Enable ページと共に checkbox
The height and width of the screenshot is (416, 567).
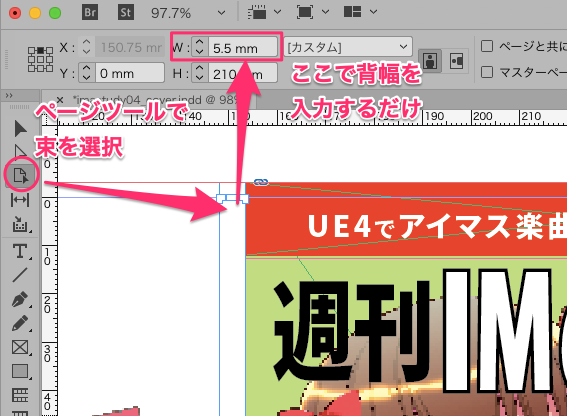(x=487, y=46)
